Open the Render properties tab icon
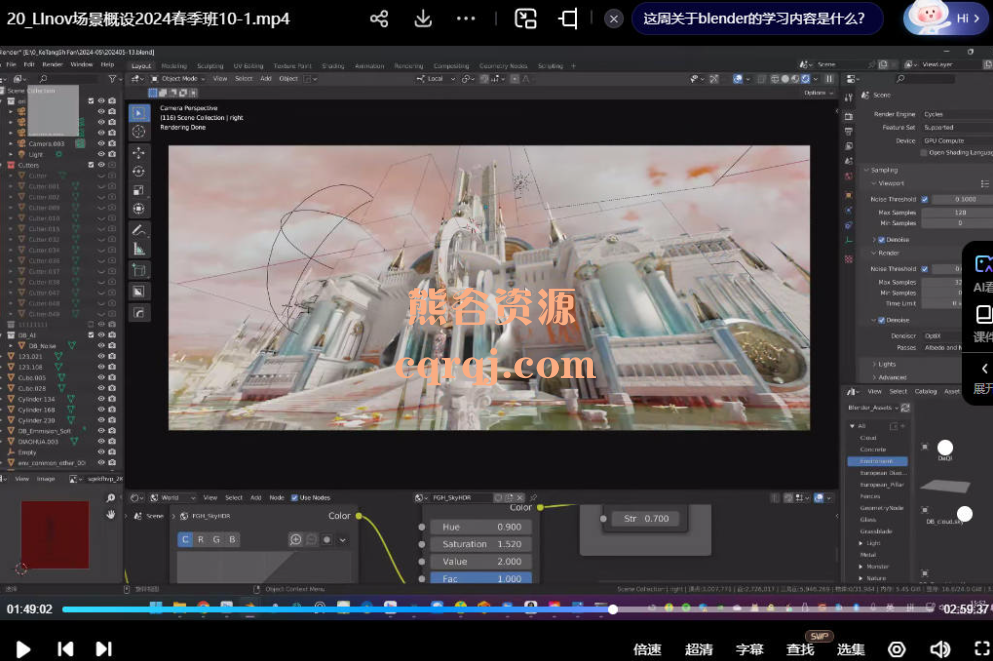This screenshot has width=993, height=661. [x=849, y=116]
